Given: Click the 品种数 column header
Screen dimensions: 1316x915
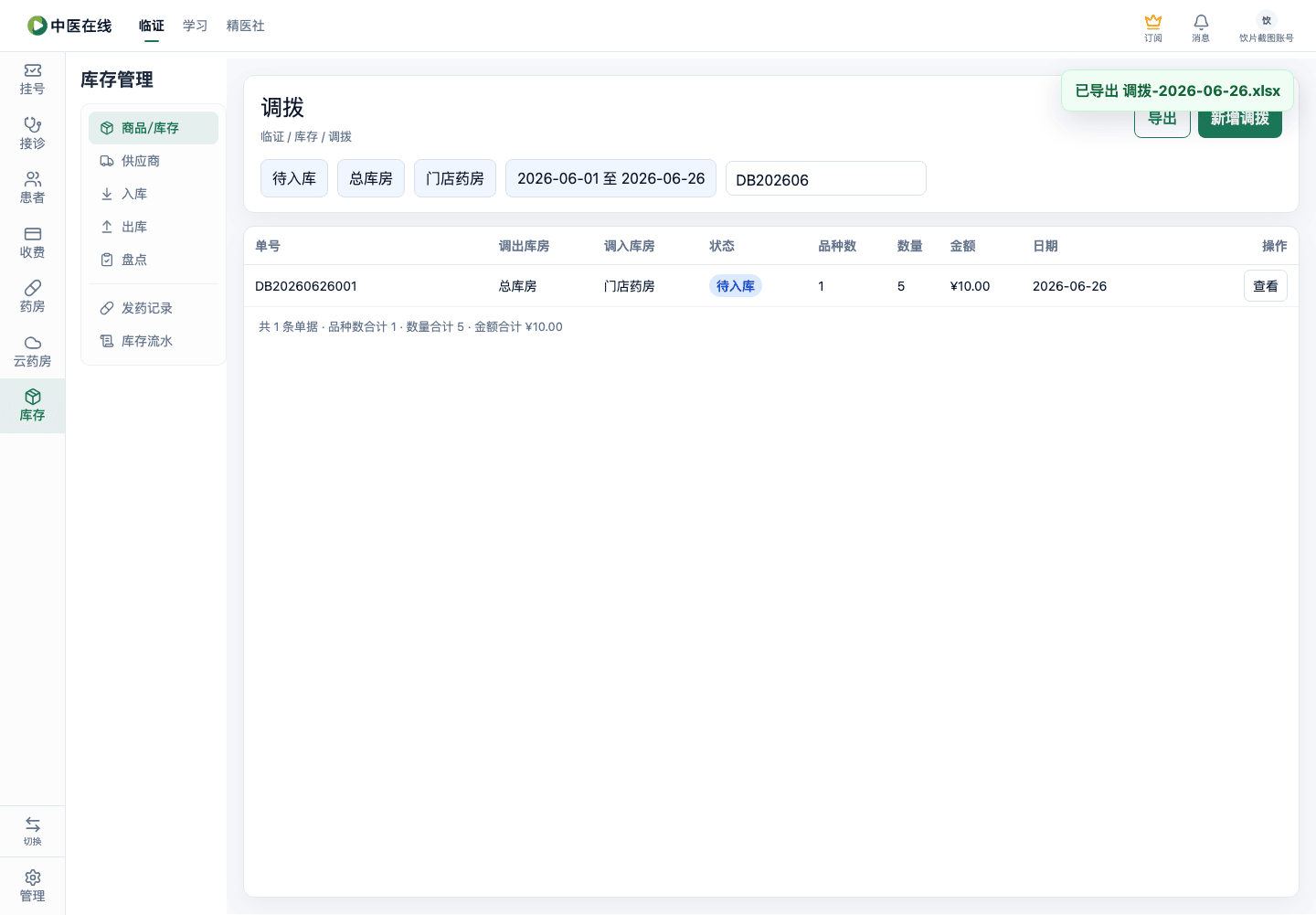Looking at the screenshot, I should 837,246.
